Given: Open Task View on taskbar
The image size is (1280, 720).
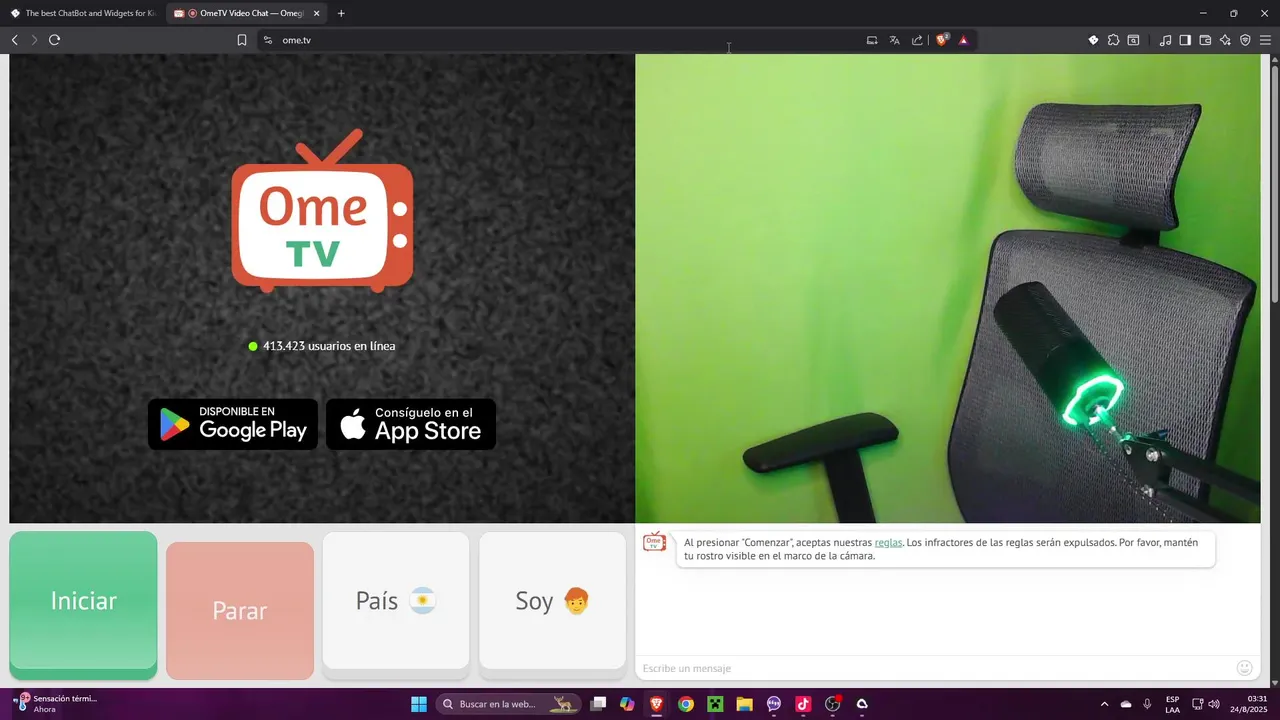Looking at the screenshot, I should [x=598, y=704].
